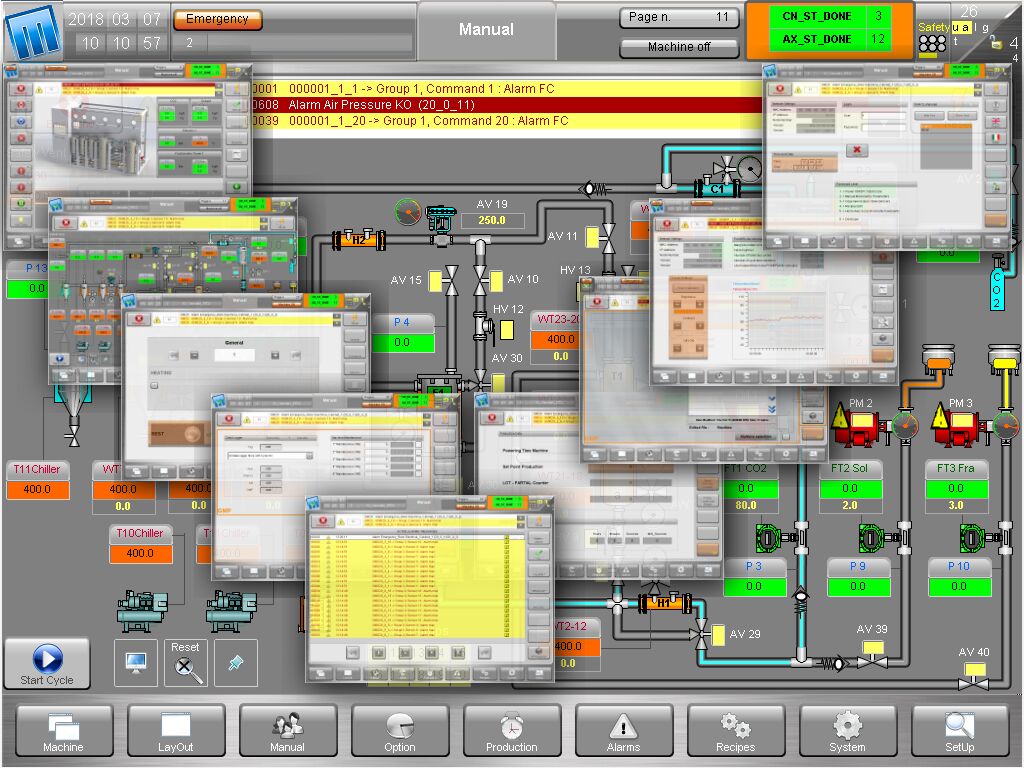The image size is (1024, 768).
Task: Click the blue M logo at top left
Action: pos(33,33)
